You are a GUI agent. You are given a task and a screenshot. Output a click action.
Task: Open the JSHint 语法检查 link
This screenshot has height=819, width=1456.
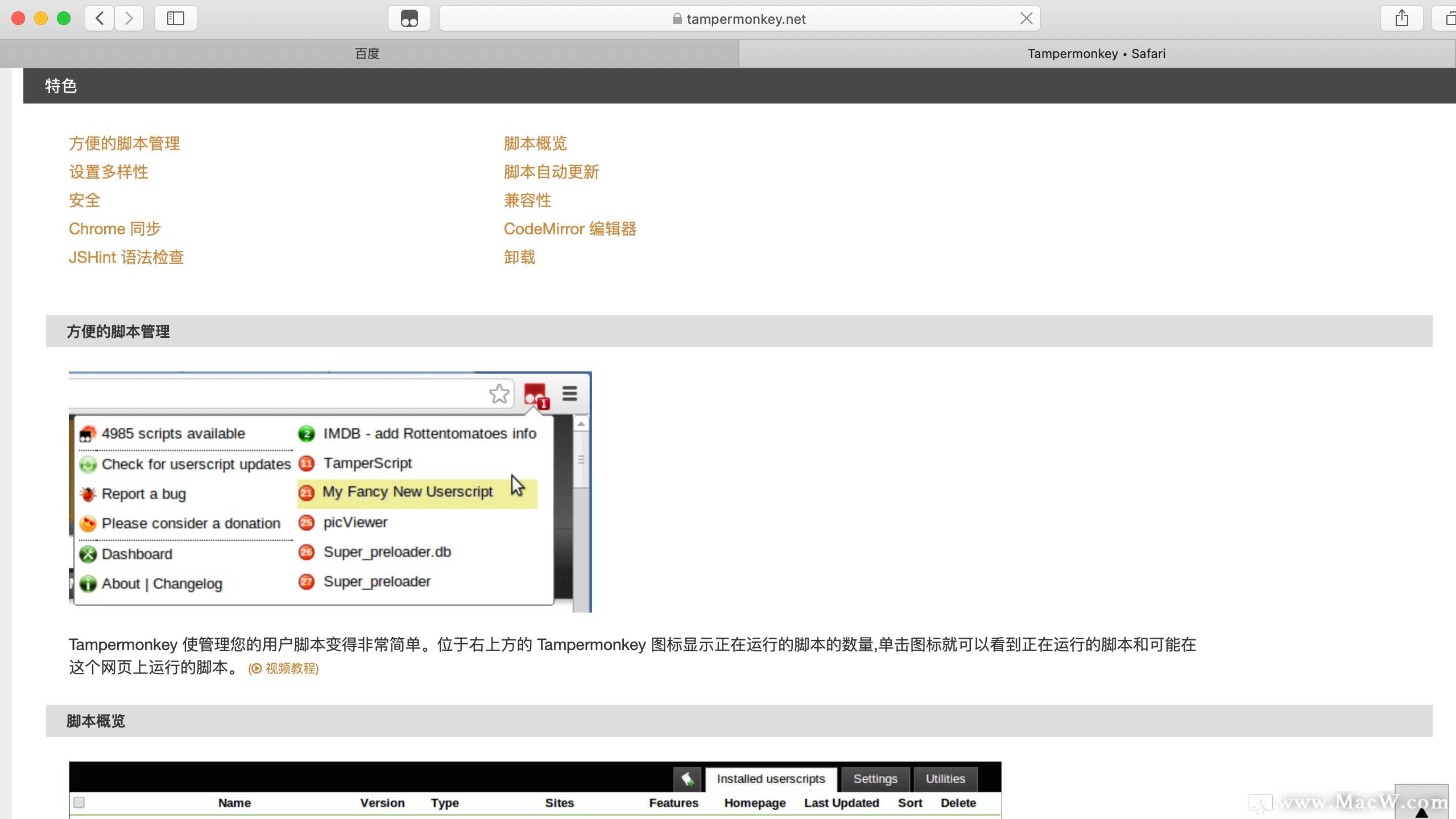click(x=126, y=257)
